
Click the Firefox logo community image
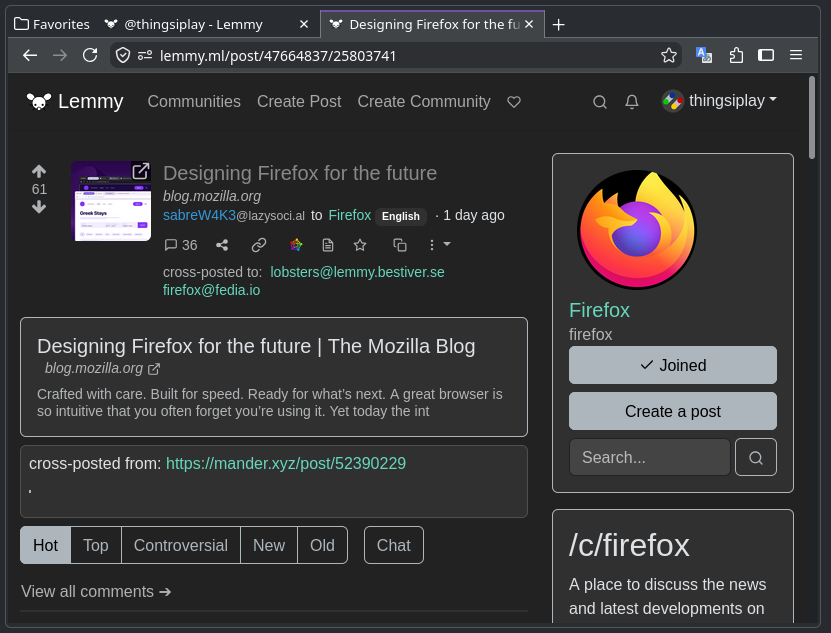point(636,230)
